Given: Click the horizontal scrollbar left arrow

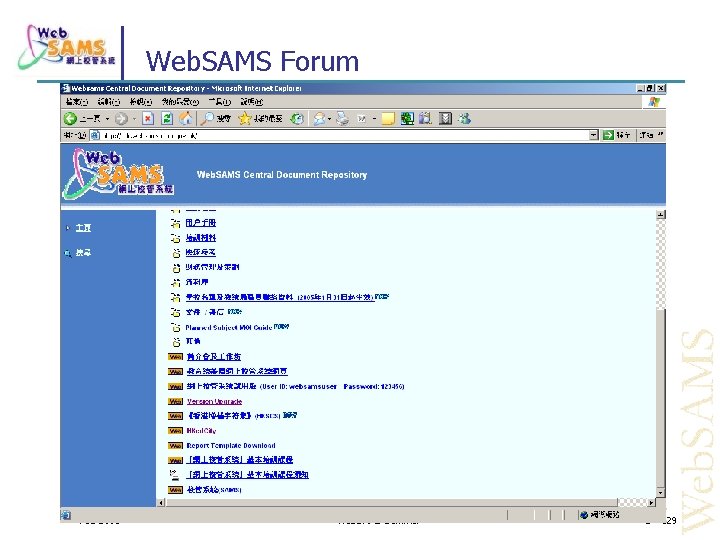Looking at the screenshot, I should pos(162,503).
